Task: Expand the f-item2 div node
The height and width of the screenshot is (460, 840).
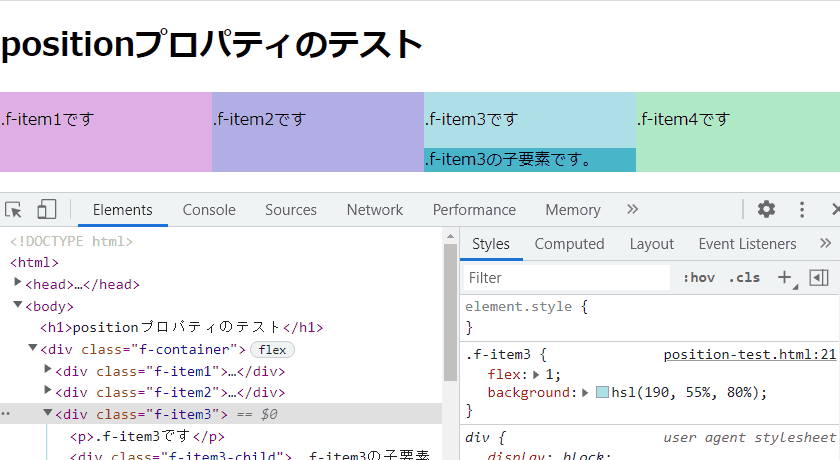Action: pos(48,390)
